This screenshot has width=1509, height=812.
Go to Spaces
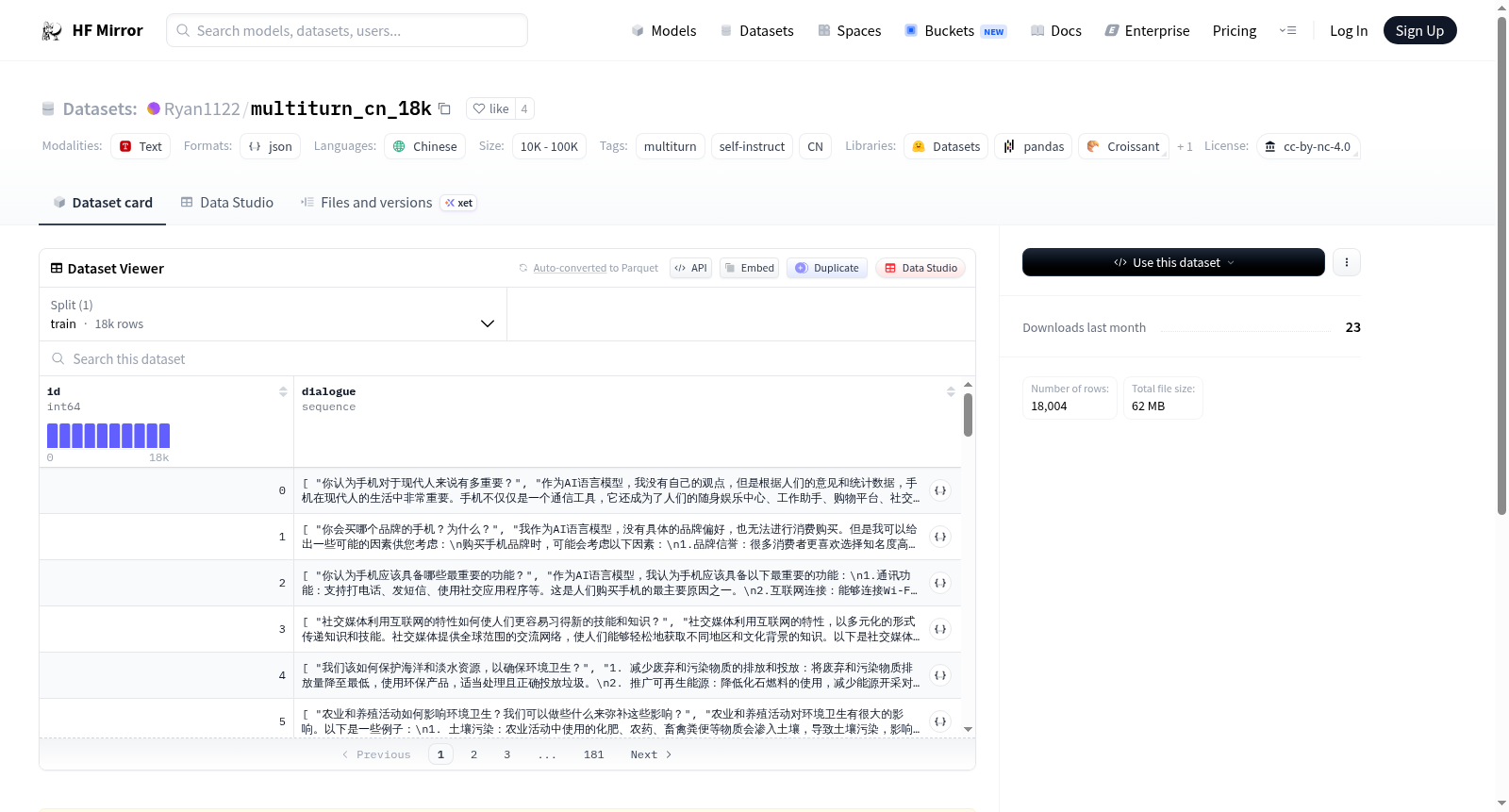849,30
